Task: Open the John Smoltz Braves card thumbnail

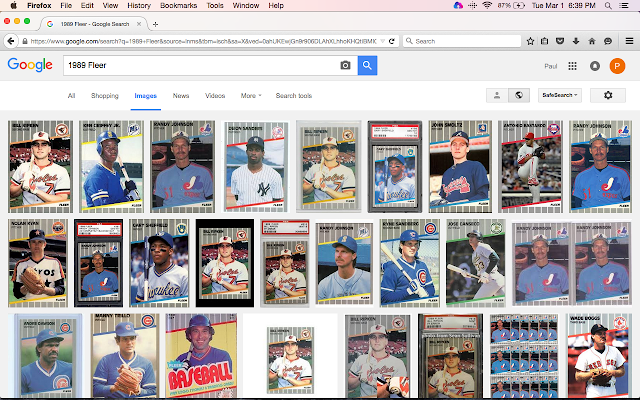Action: coord(460,167)
